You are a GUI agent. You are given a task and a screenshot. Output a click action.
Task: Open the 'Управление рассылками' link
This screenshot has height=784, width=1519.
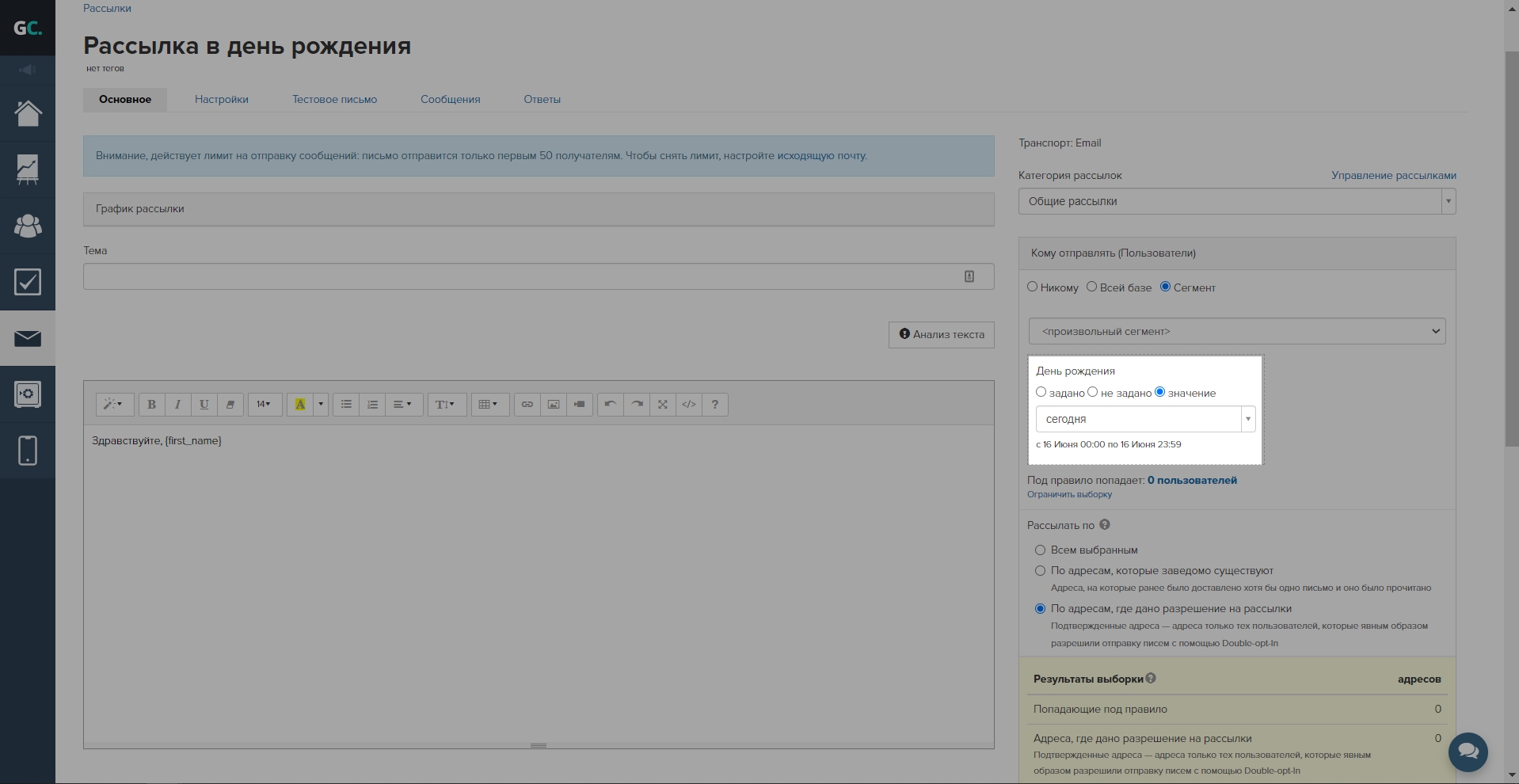pos(1393,176)
